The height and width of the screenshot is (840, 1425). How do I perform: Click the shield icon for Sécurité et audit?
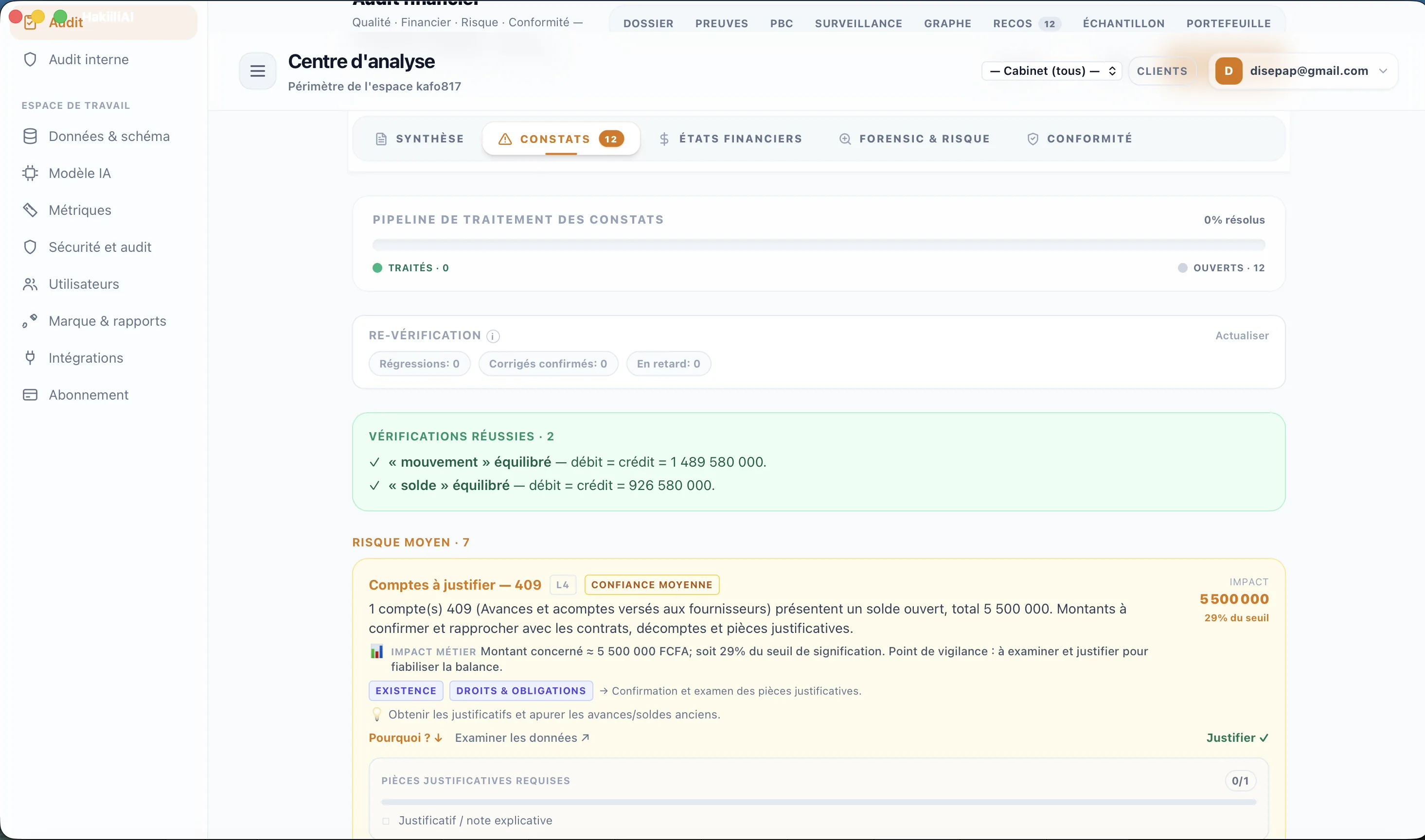click(x=30, y=247)
